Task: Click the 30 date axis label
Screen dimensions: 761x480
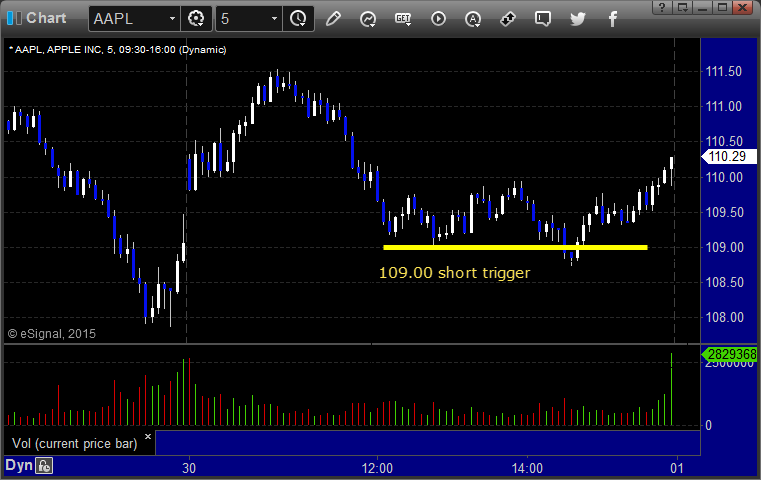Action: tap(189, 468)
